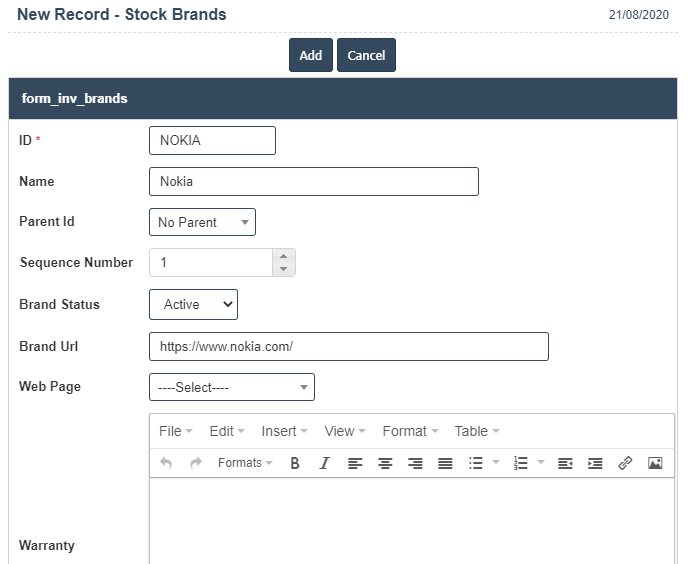
Task: Increment the Sequence Number with up arrow
Action: [x=283, y=256]
